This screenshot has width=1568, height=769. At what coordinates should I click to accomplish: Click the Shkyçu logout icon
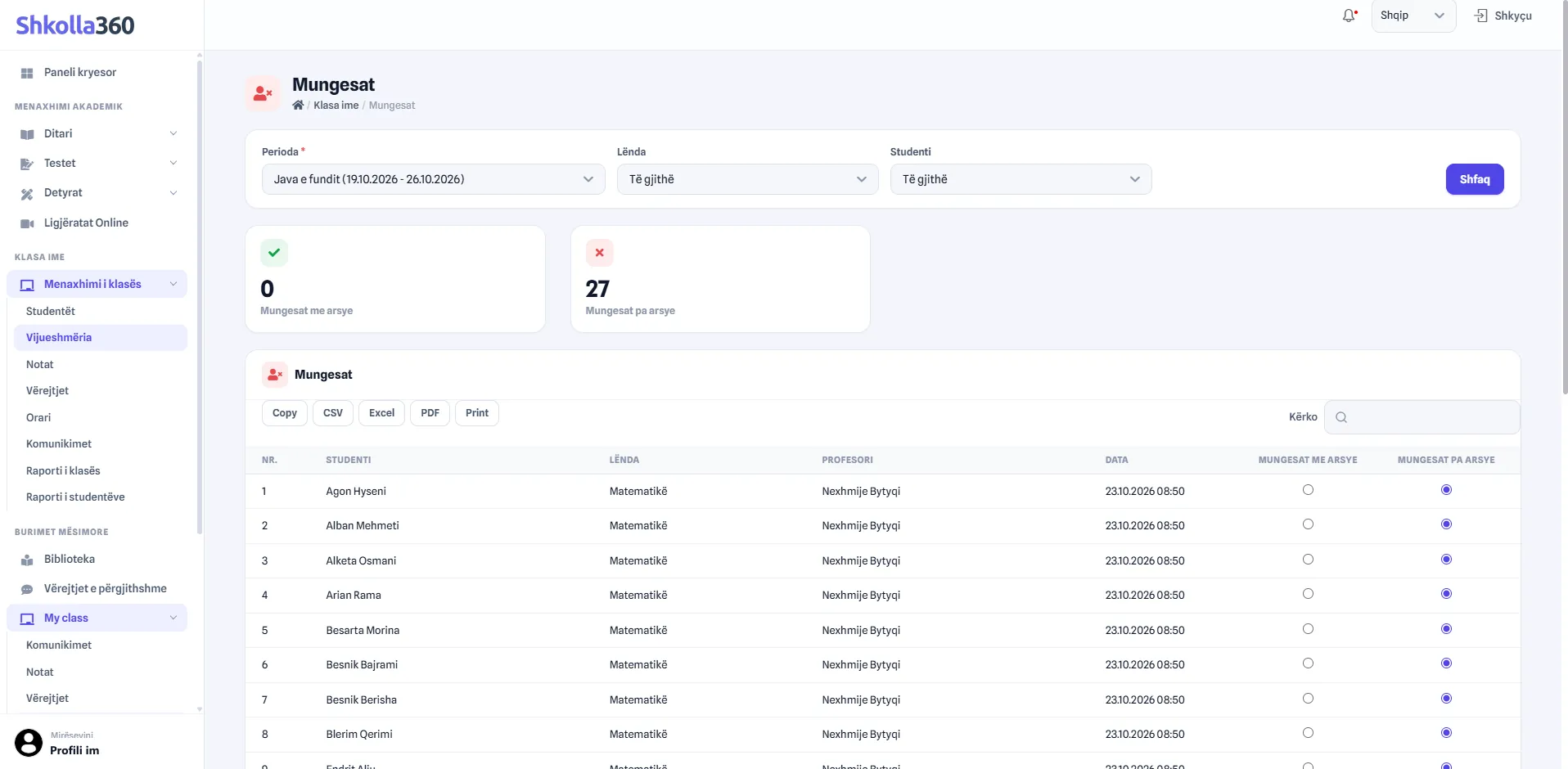1481,16
